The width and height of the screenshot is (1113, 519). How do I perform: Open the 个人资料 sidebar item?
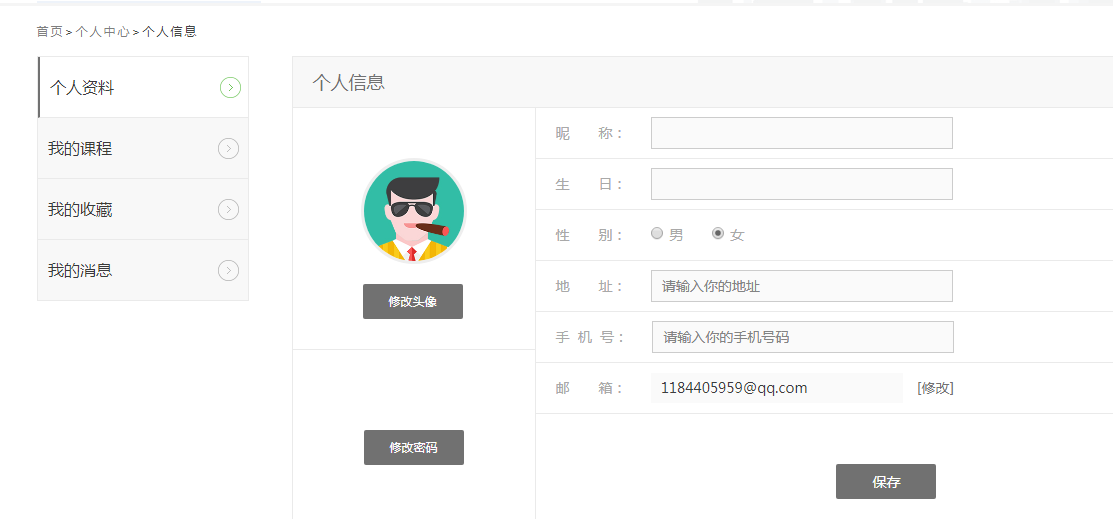point(143,87)
